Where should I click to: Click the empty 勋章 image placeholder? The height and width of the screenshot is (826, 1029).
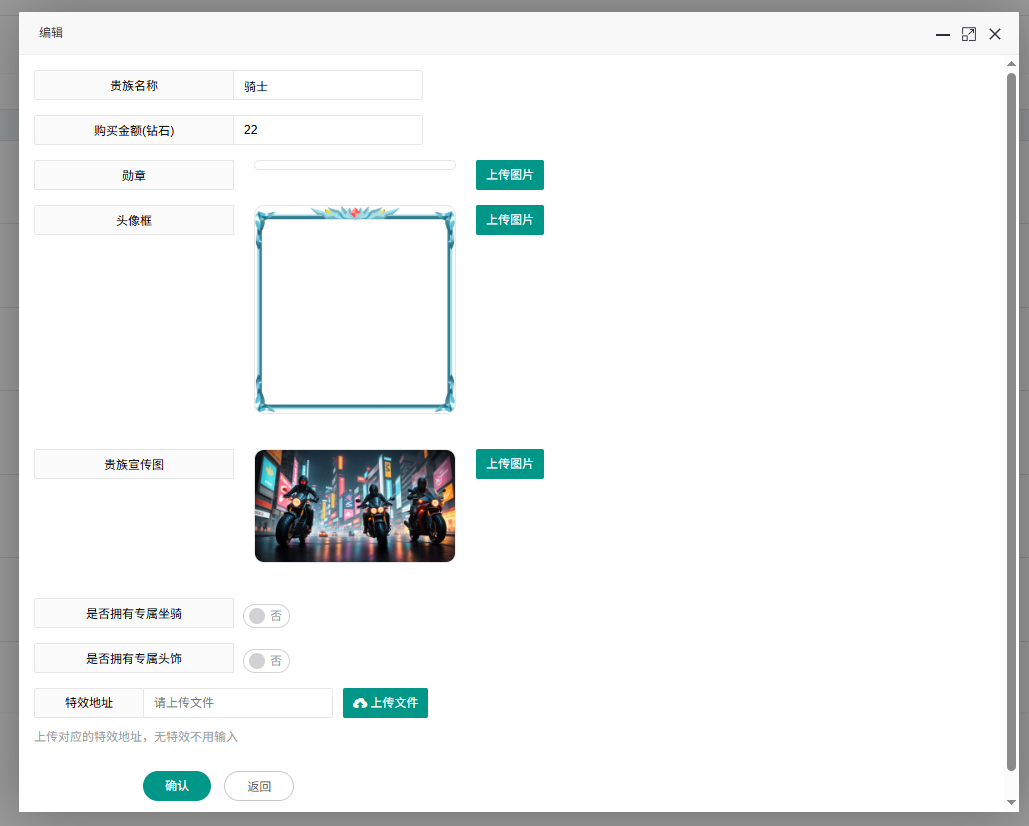[x=355, y=165]
